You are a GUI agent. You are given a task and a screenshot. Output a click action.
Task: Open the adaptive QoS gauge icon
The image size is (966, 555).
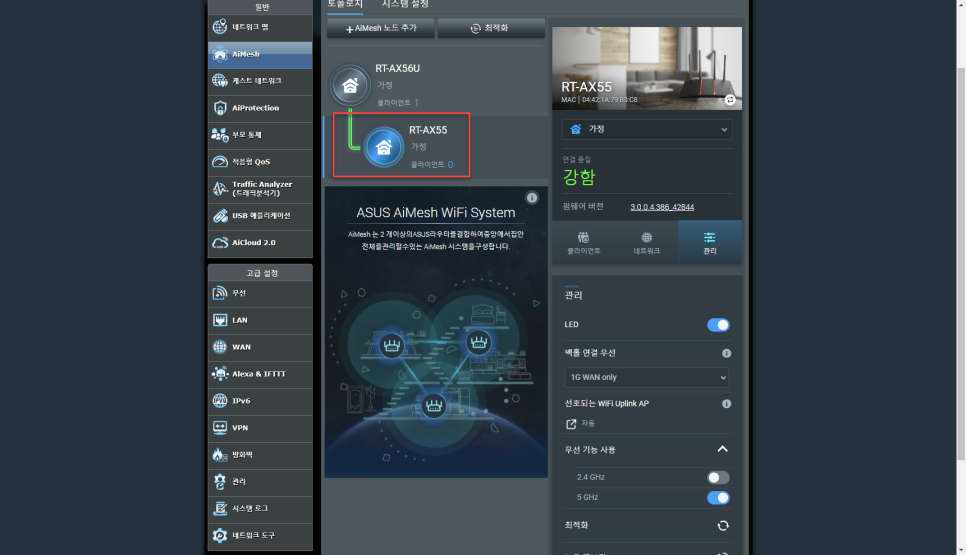220,161
